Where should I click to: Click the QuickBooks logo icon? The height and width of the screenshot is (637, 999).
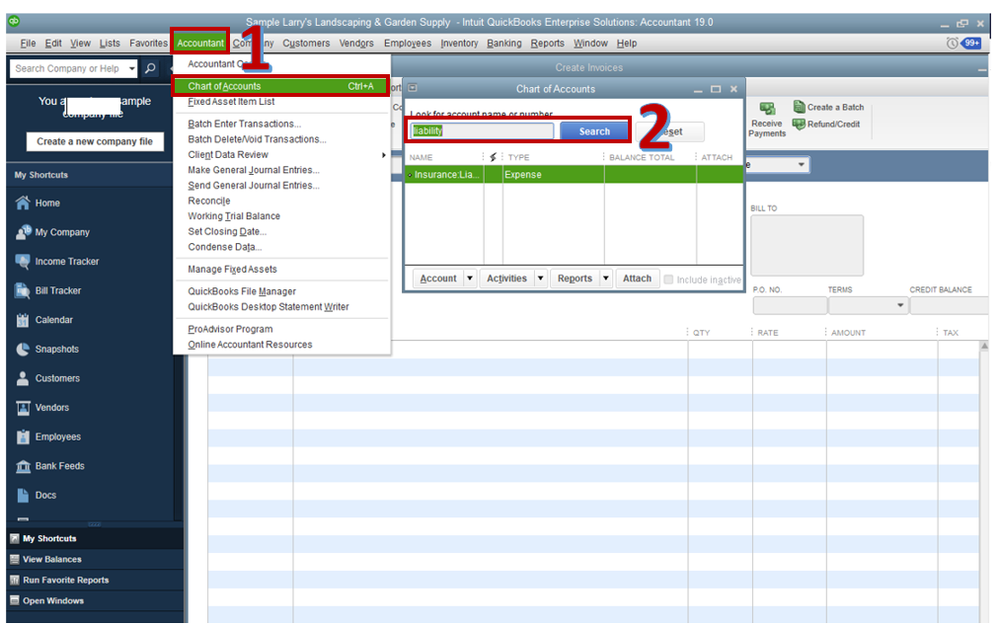[14, 21]
